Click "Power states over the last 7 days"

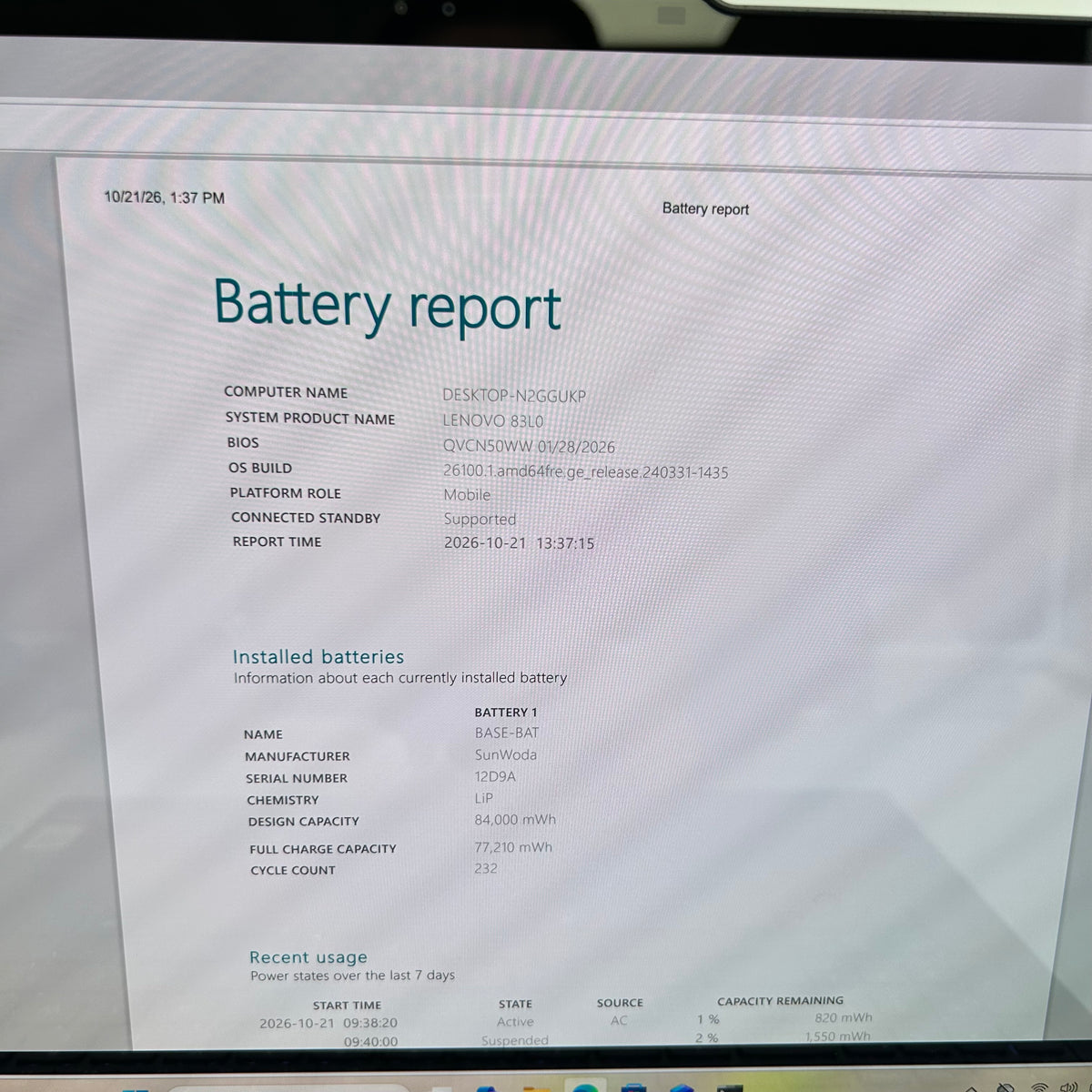352,976
